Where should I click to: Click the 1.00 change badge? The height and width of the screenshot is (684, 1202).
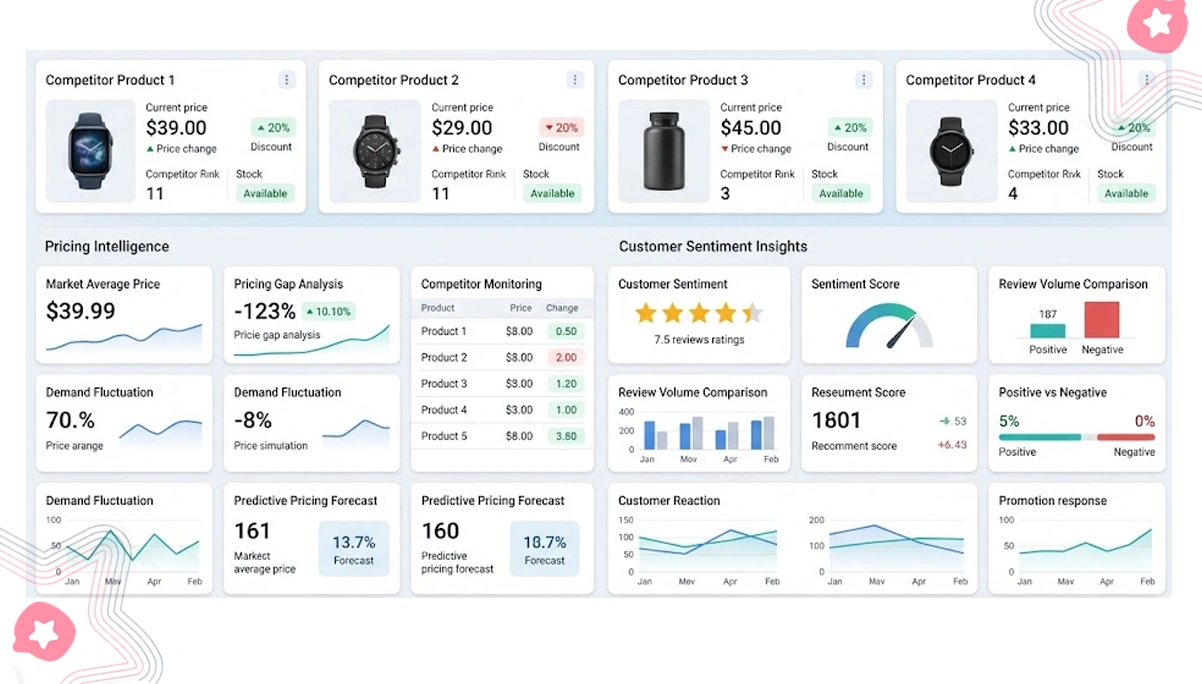[x=566, y=410]
